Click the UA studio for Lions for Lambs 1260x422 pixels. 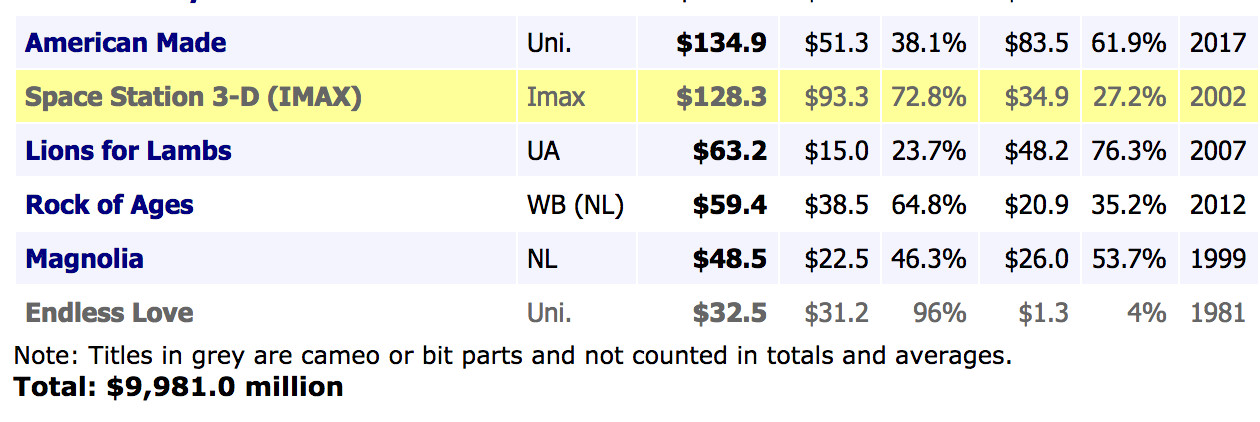click(x=544, y=151)
